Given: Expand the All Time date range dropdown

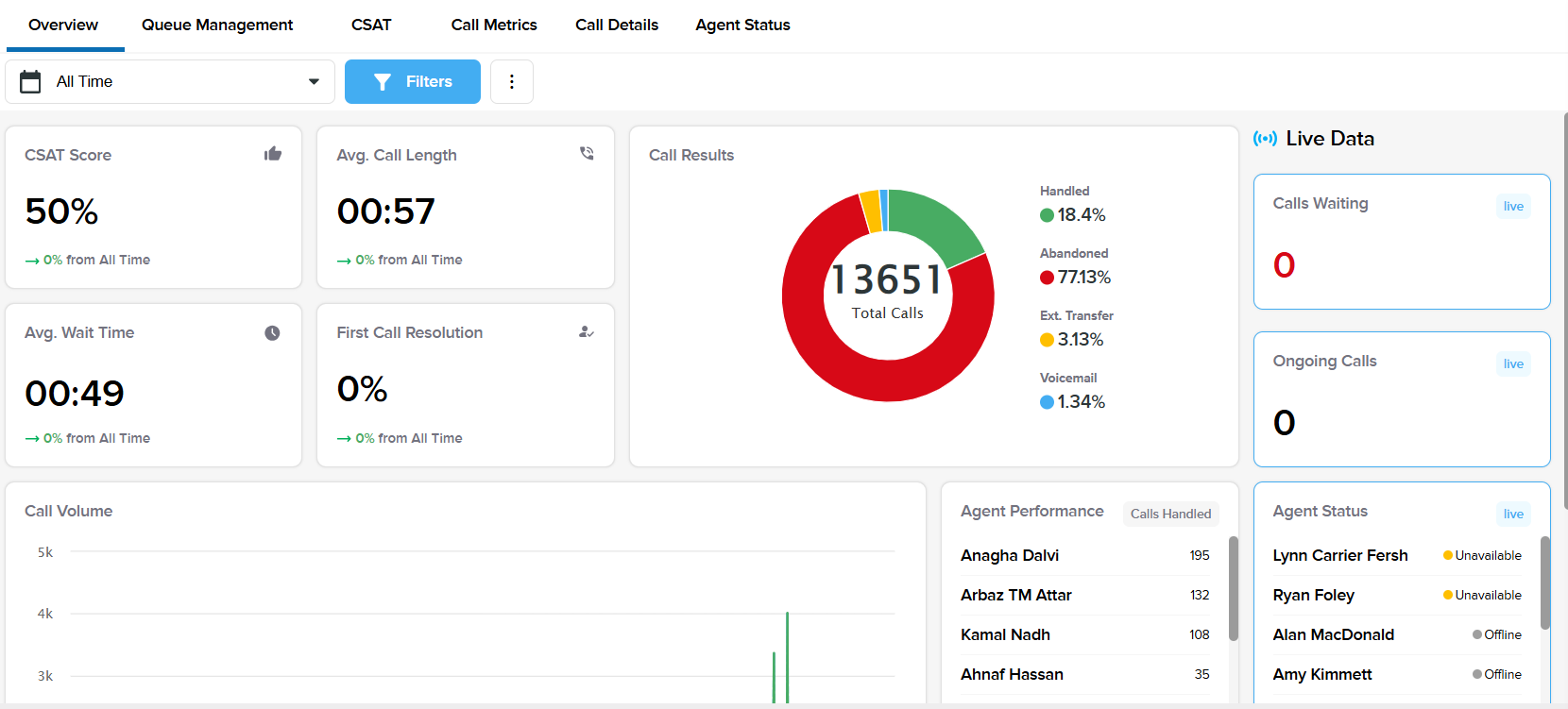Looking at the screenshot, I should (314, 82).
